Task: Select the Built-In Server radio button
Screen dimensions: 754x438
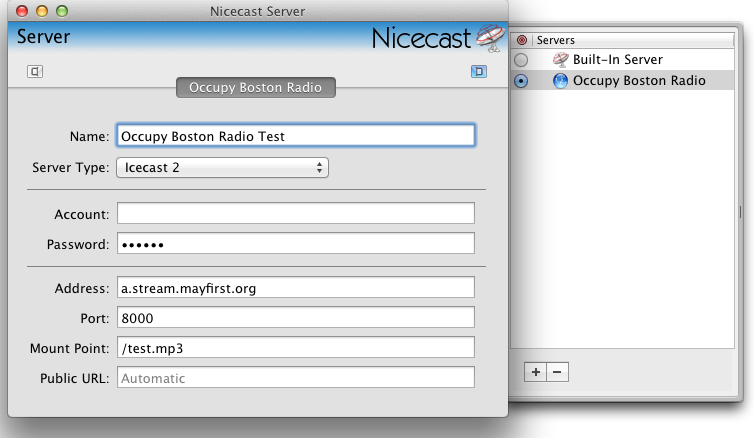Action: click(x=521, y=60)
